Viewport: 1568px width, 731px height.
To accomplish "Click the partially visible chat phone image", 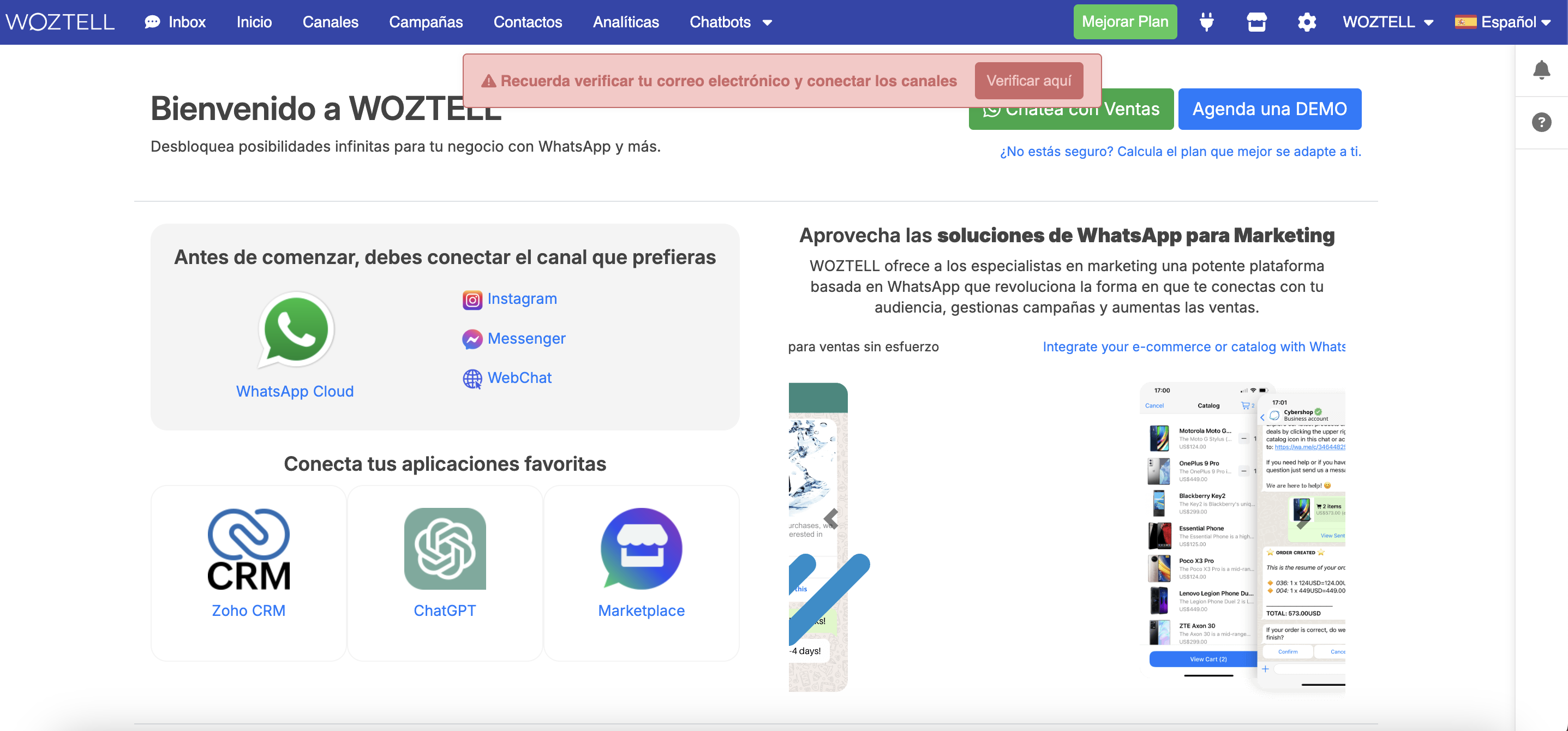I will click(818, 537).
